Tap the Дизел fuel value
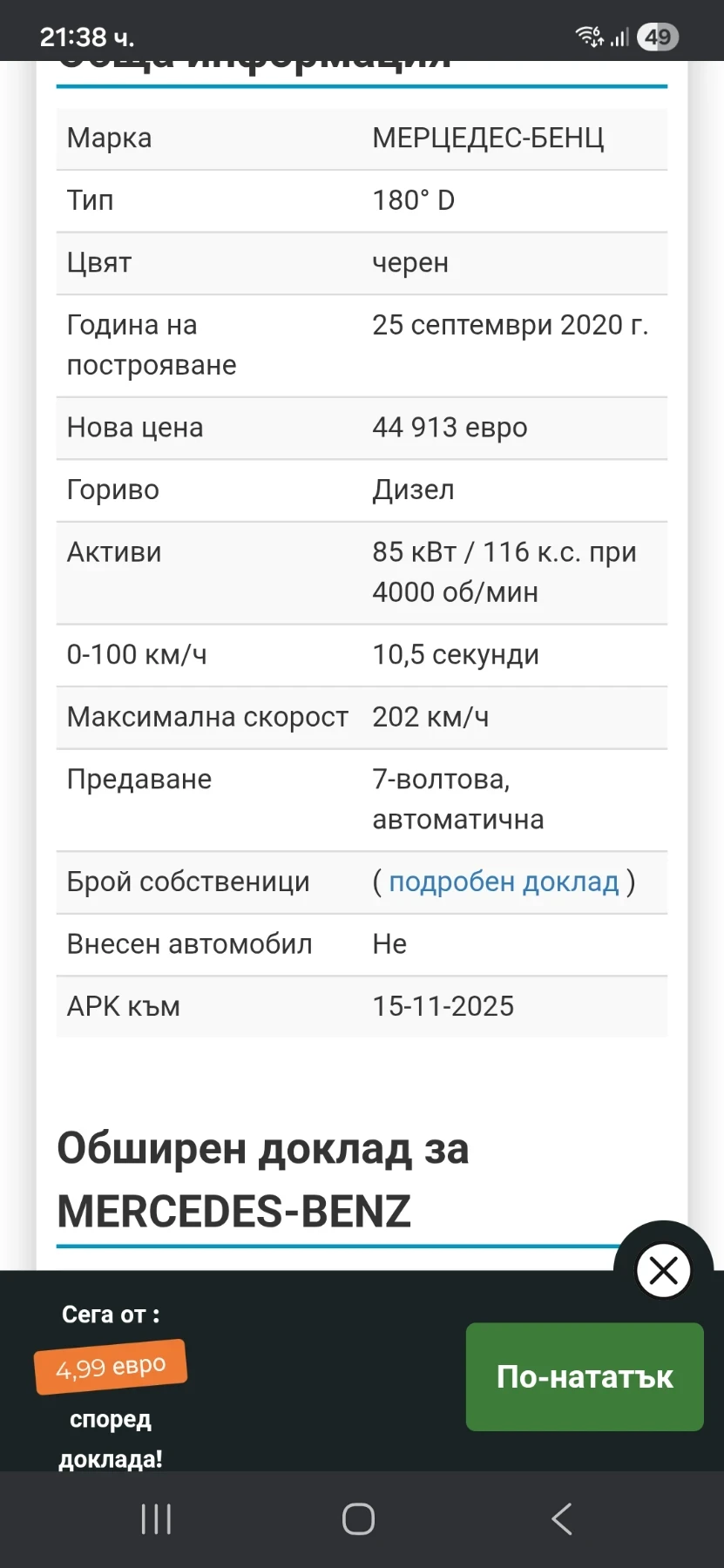This screenshot has width=724, height=1568. coord(413,490)
